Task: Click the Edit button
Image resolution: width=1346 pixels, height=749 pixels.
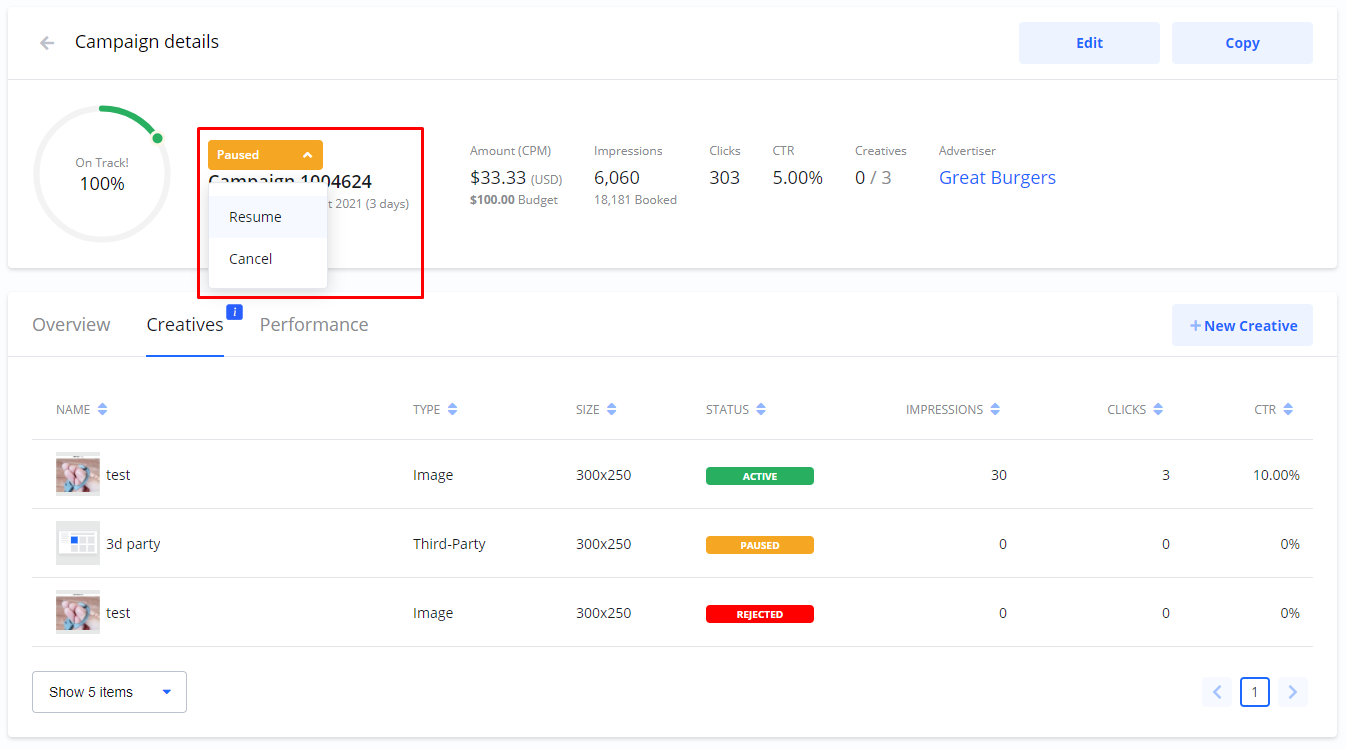Action: click(x=1089, y=43)
